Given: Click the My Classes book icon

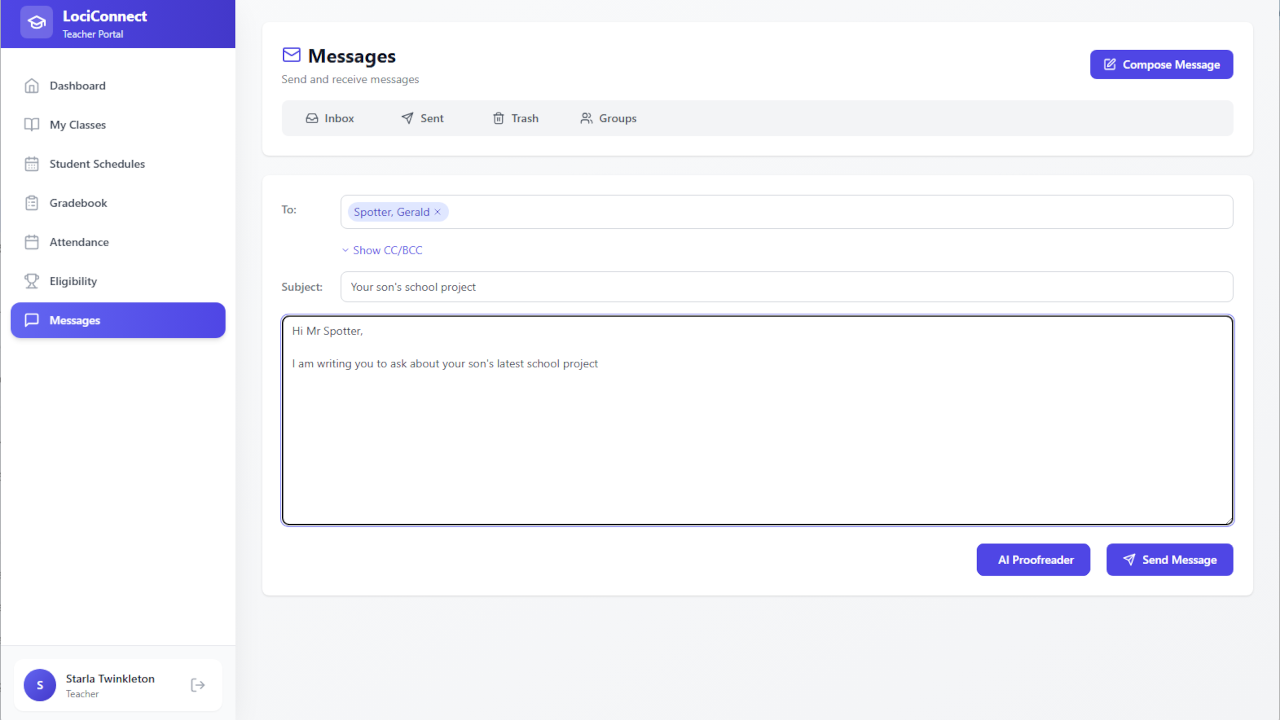Looking at the screenshot, I should tap(32, 125).
